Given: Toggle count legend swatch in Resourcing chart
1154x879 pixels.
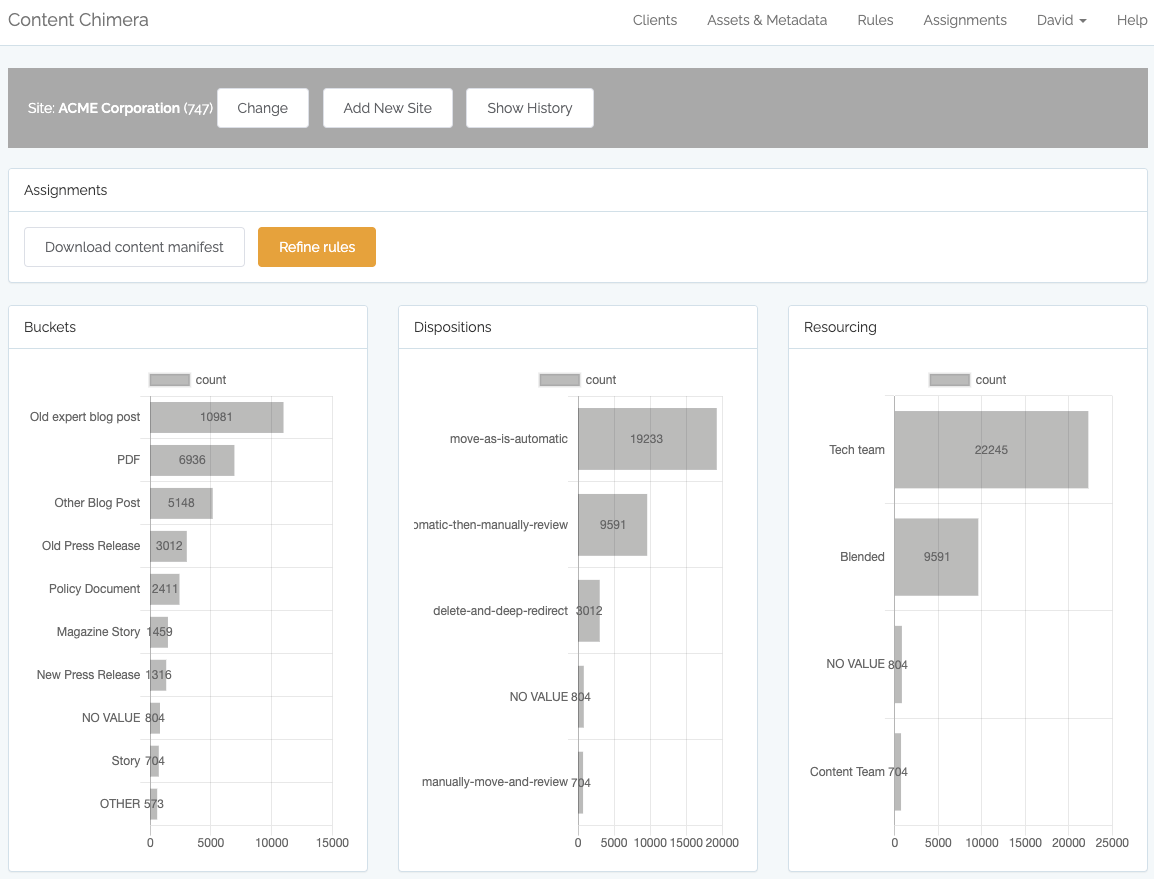Looking at the screenshot, I should [x=949, y=380].
